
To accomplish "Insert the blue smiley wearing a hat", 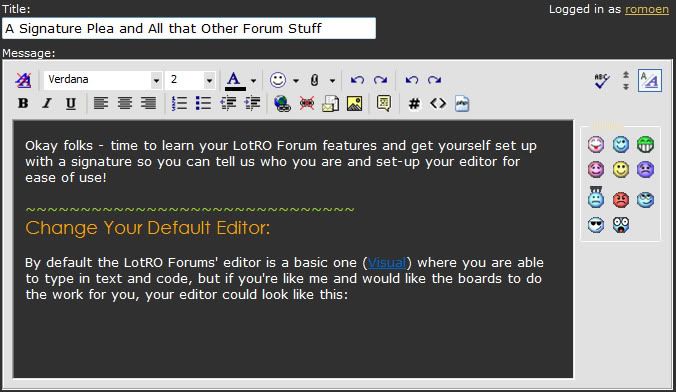I will pyautogui.click(x=596, y=198).
